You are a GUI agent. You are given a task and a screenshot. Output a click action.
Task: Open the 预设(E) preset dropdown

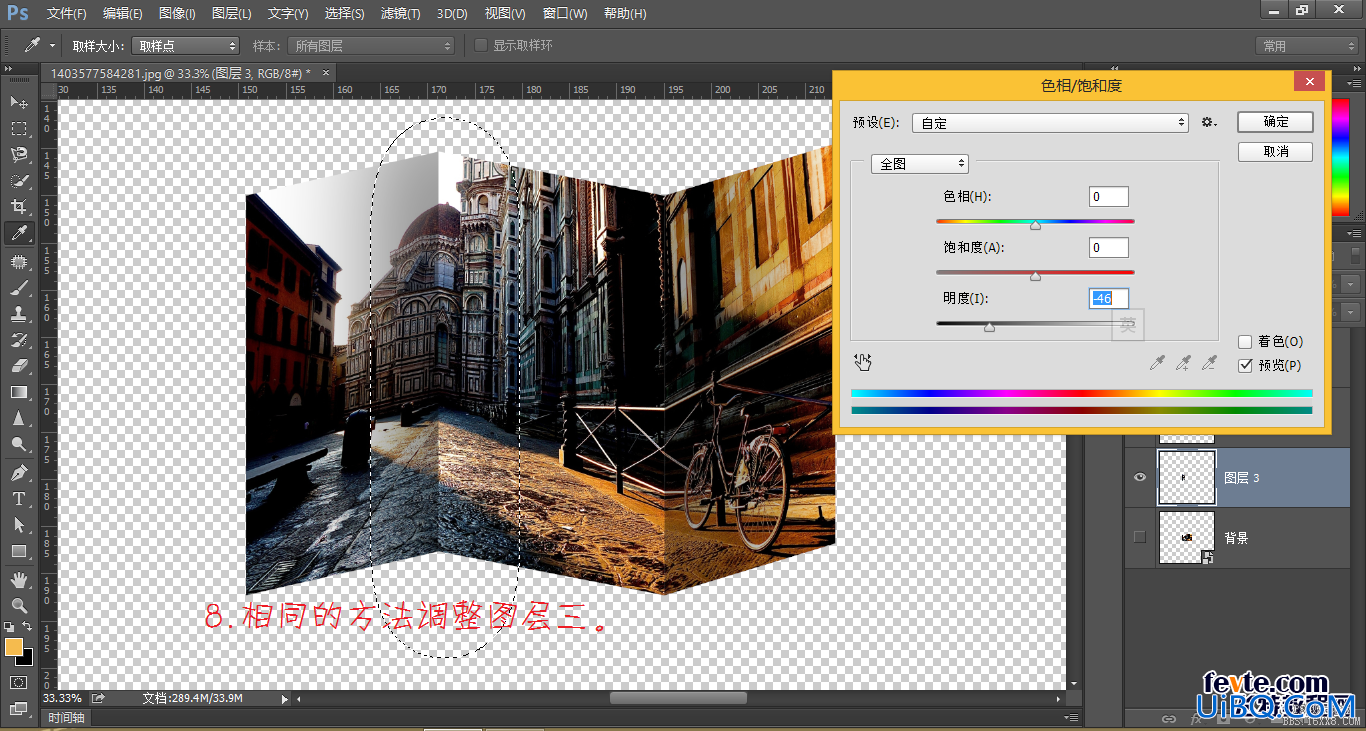(1050, 122)
